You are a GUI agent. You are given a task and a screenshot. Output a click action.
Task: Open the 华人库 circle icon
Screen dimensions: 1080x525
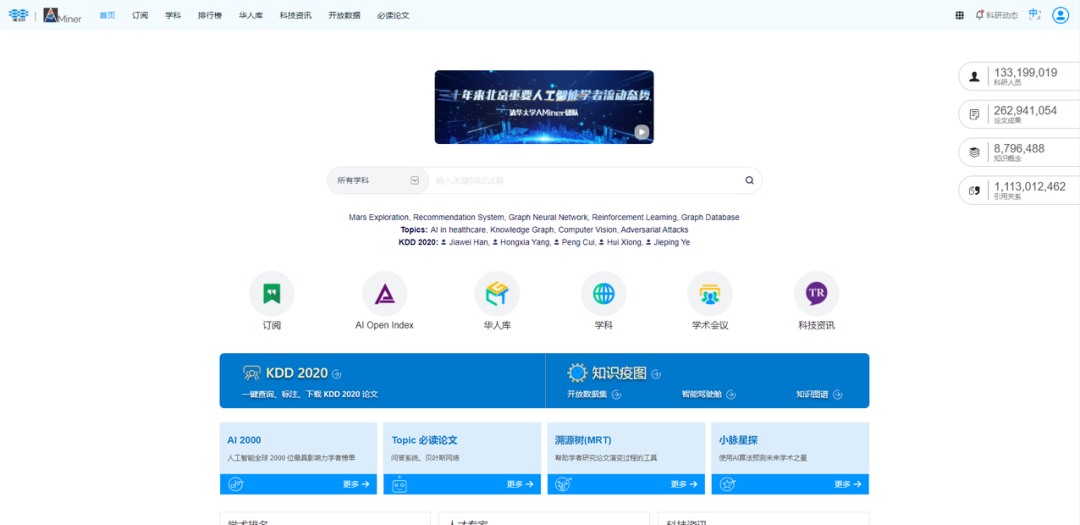[x=497, y=294]
